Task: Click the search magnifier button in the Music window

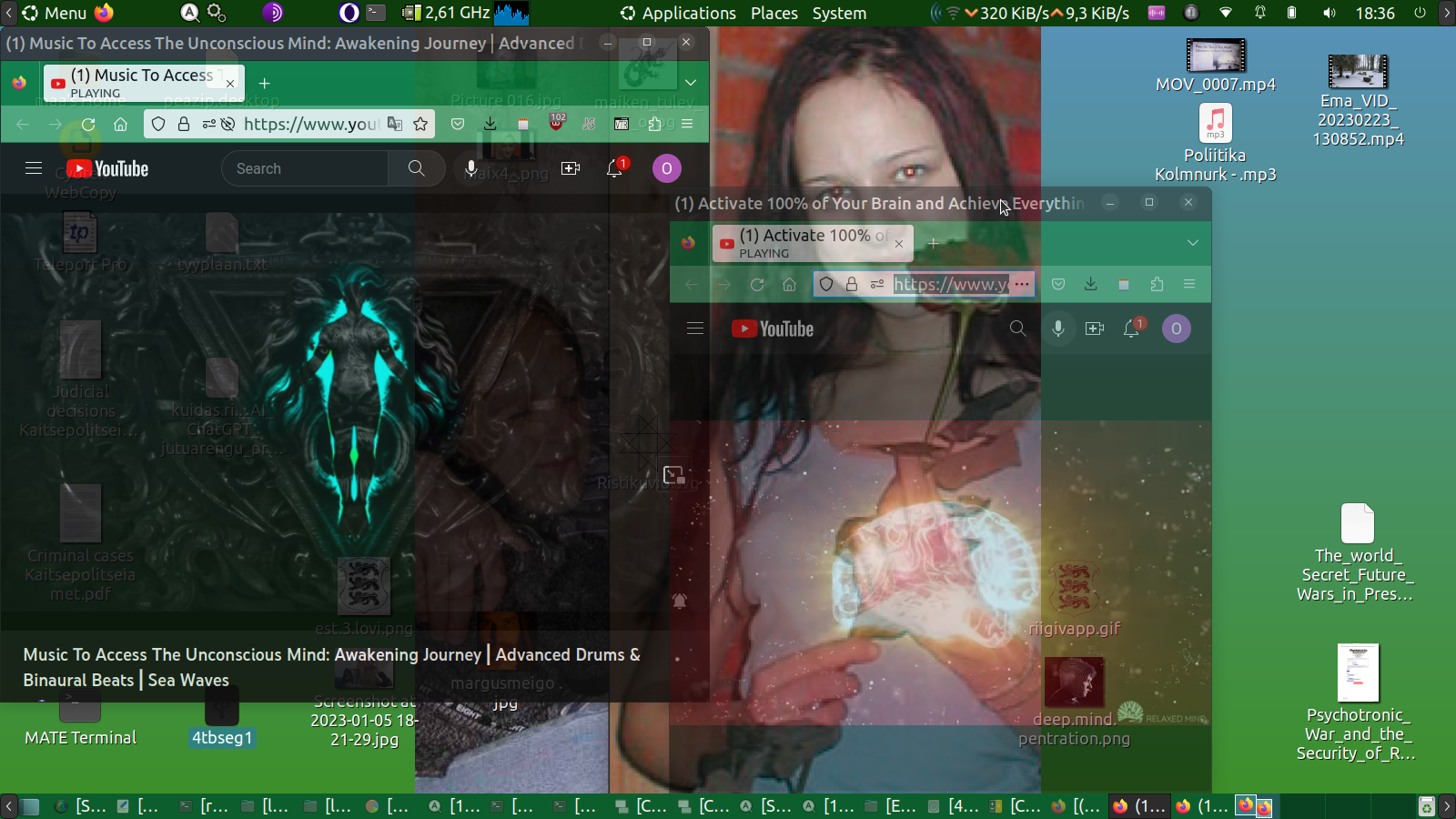Action: click(x=417, y=168)
